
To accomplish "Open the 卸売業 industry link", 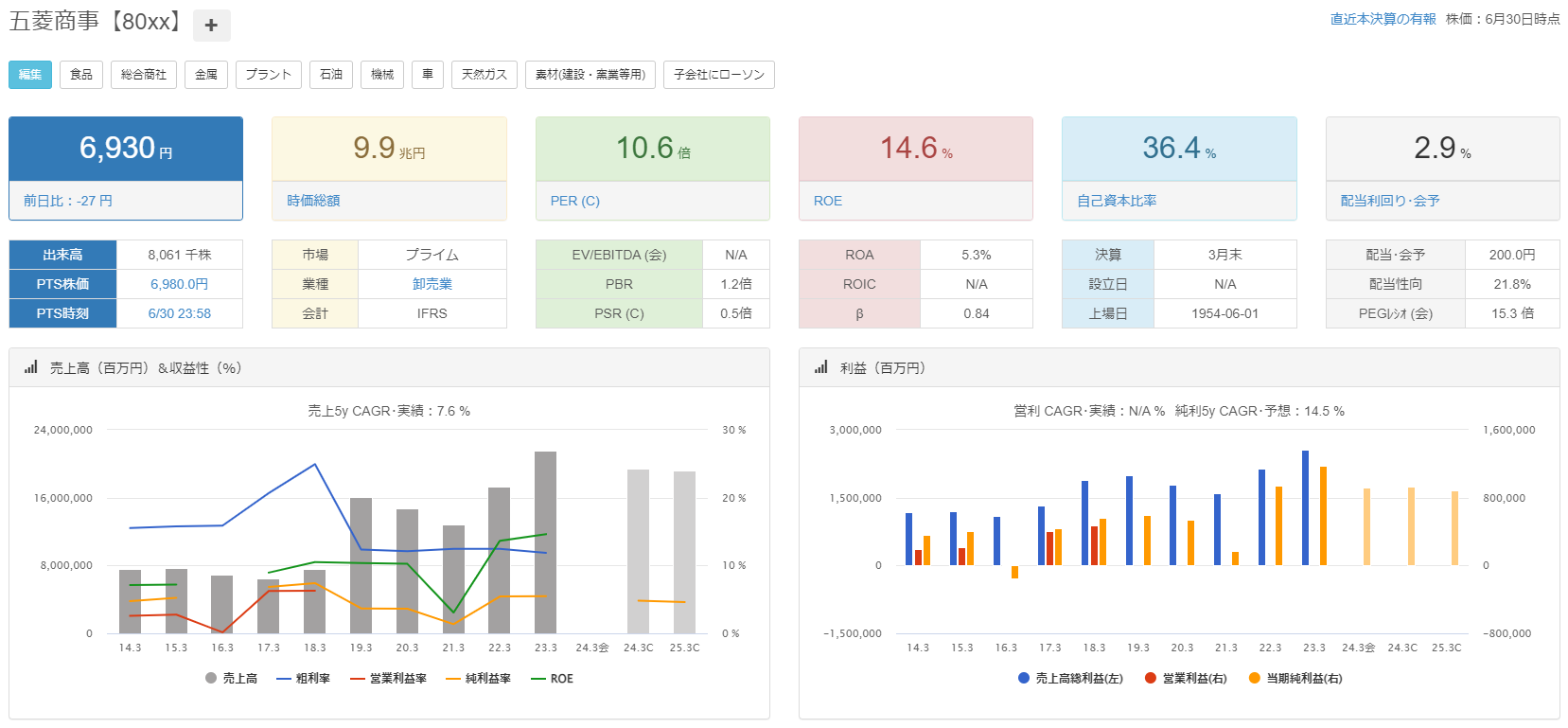I will pos(432,284).
